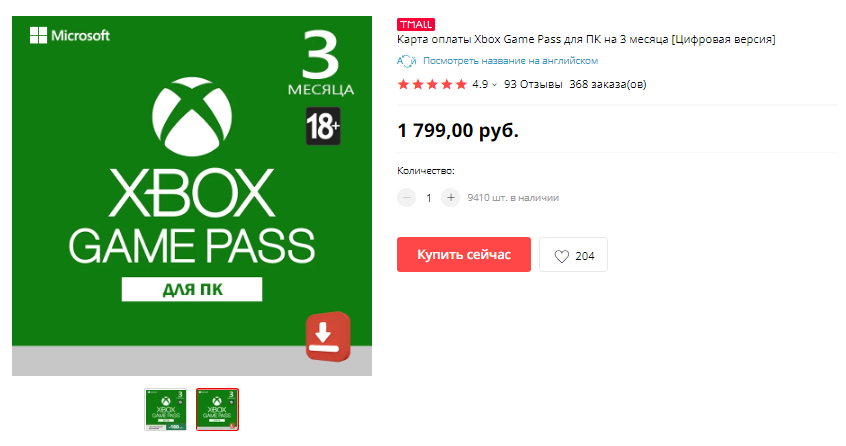Screen dimensions: 846x446
Task: Expand the 4.9 rating breakdown chevron
Action: (x=494, y=85)
